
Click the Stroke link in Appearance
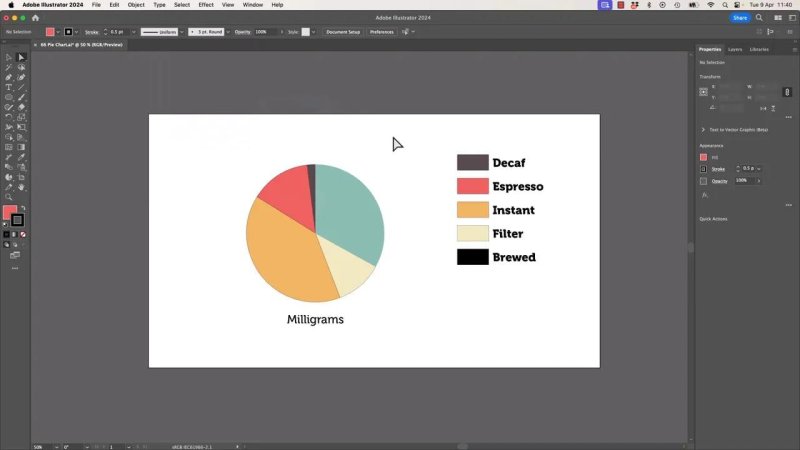[x=718, y=169]
